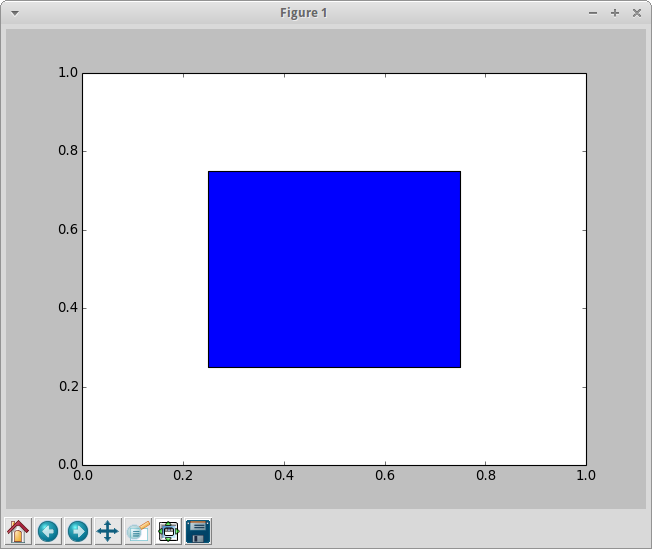Screen dimensions: 652x549
Task: Click the y-axis label 0.8
Action: pos(68,151)
